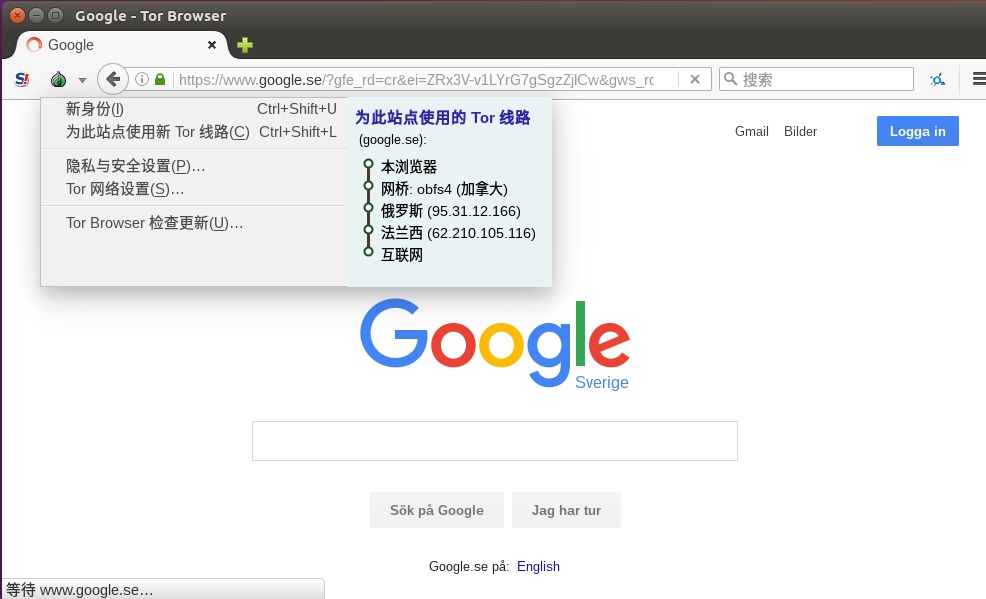Open 隐私与安全设置(P)…
The height and width of the screenshot is (599, 986).
tap(194, 166)
